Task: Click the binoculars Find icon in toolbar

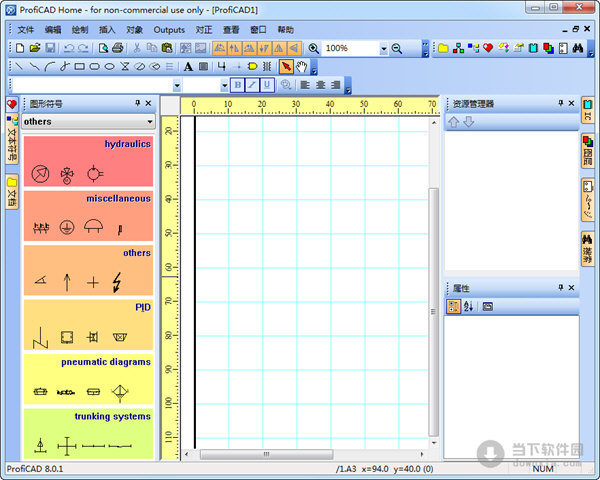Action: click(578, 48)
